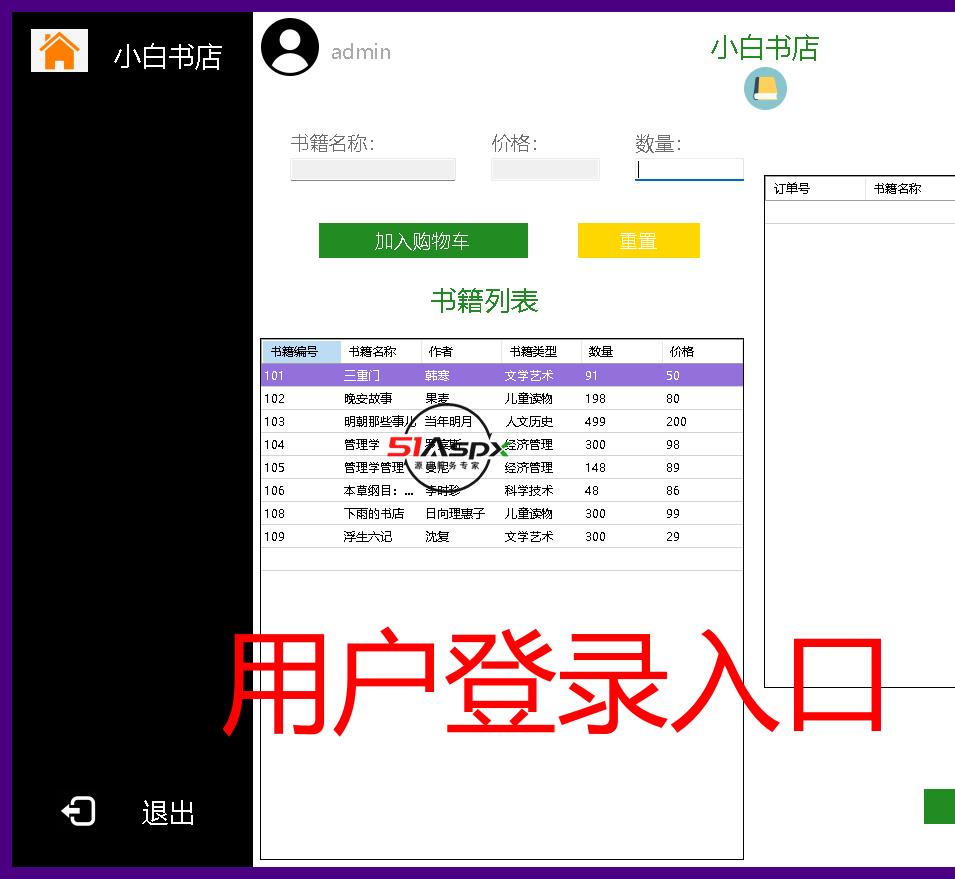Click the 加入购物车 green button
This screenshot has width=955, height=879.
pyautogui.click(x=423, y=241)
